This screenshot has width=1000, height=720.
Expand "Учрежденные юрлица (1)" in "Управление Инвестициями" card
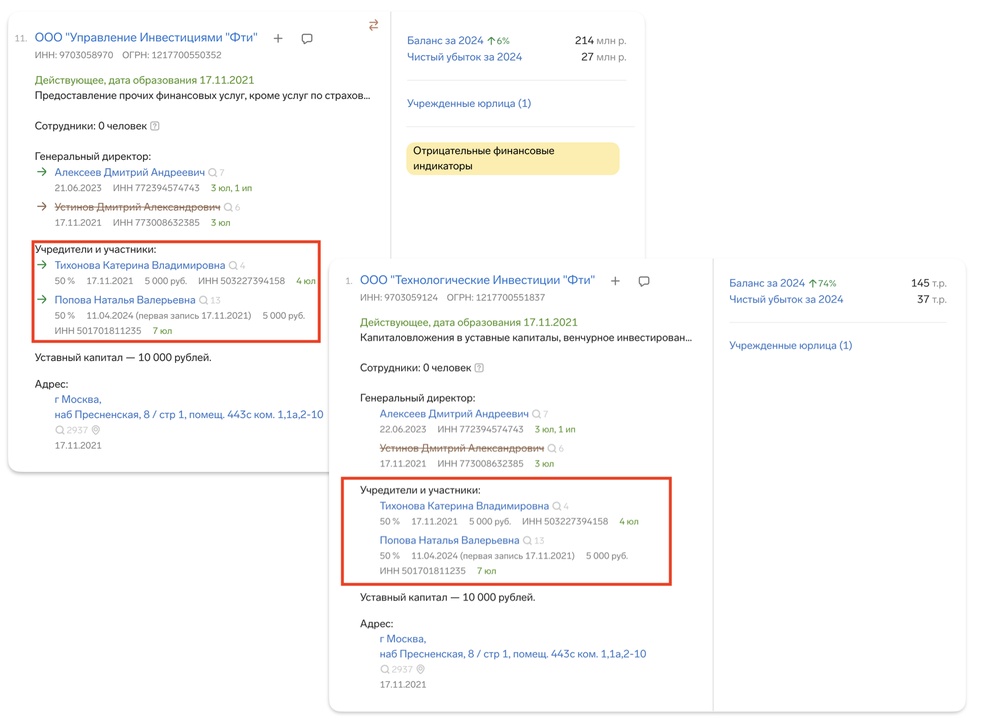click(468, 103)
